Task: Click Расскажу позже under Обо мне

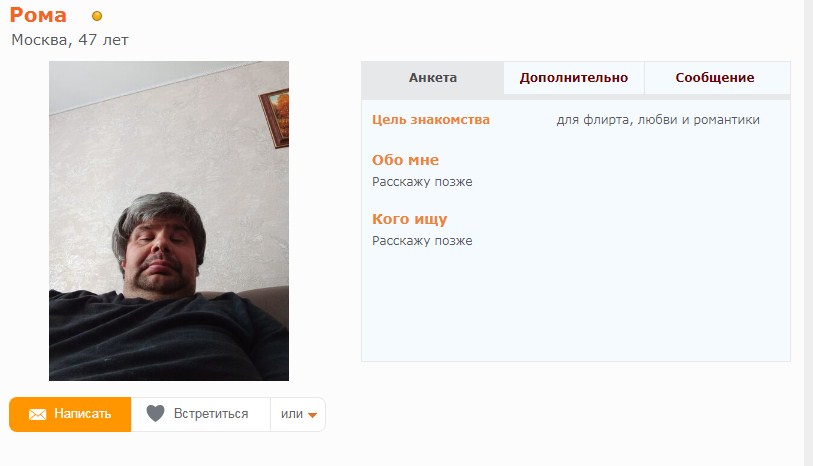Action: 422,182
